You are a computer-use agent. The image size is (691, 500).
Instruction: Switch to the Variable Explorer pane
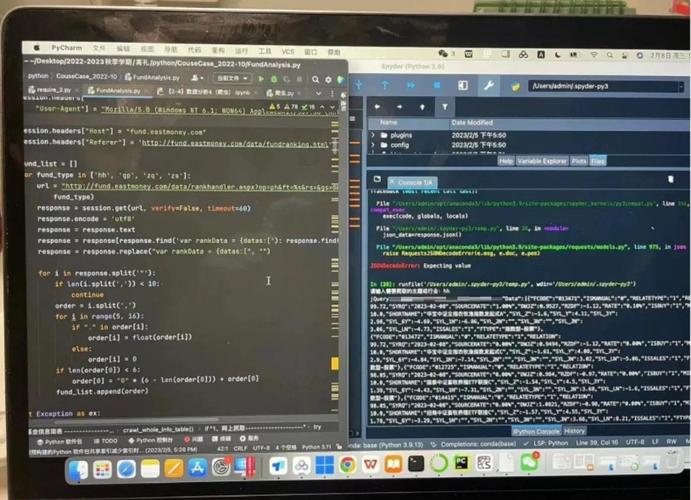(x=542, y=160)
